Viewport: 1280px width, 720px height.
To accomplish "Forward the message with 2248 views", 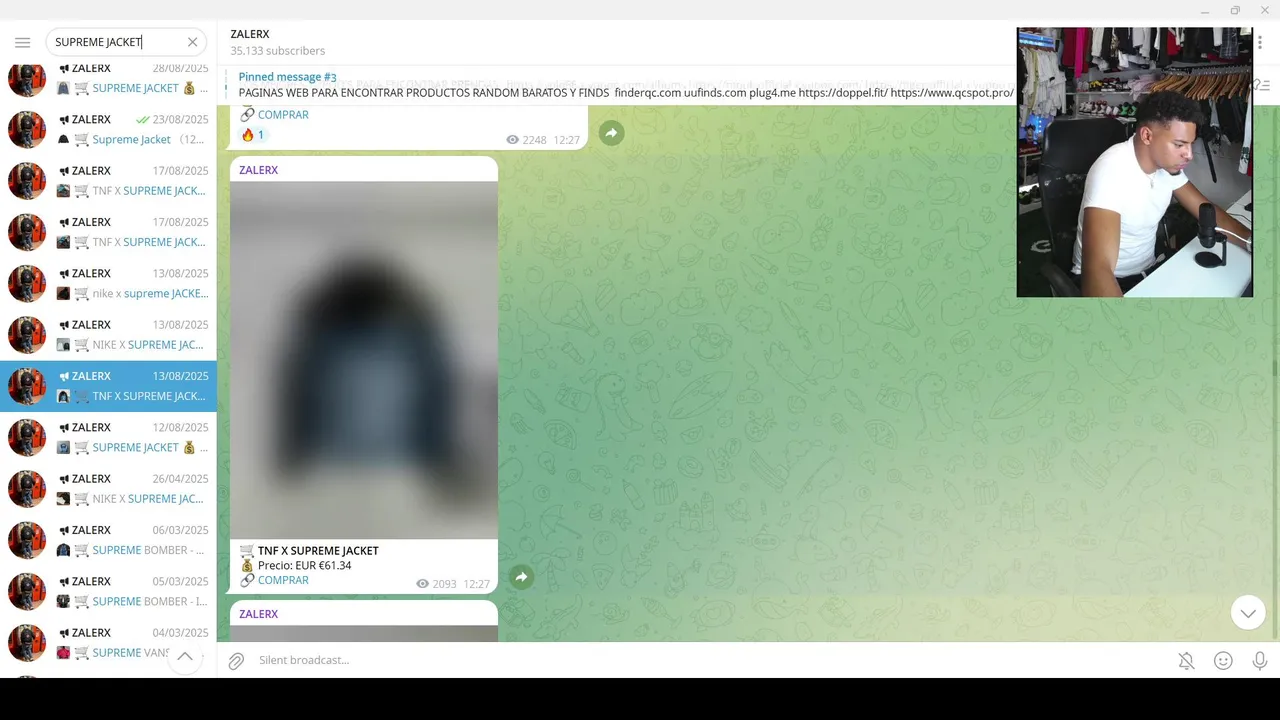I will click(611, 133).
